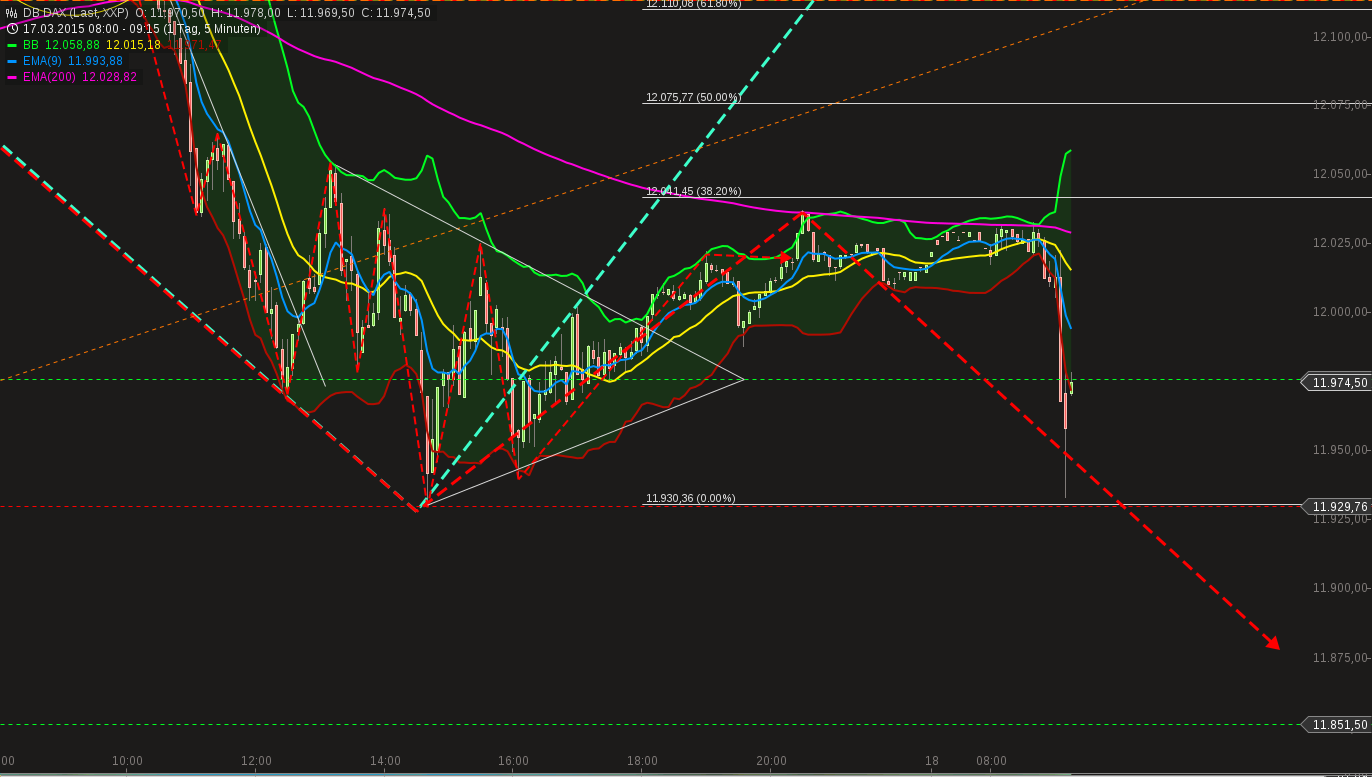Select the 11.930,36 (0.00%) Fibonacci label
Screen dimensions: 1372x777
(688, 497)
